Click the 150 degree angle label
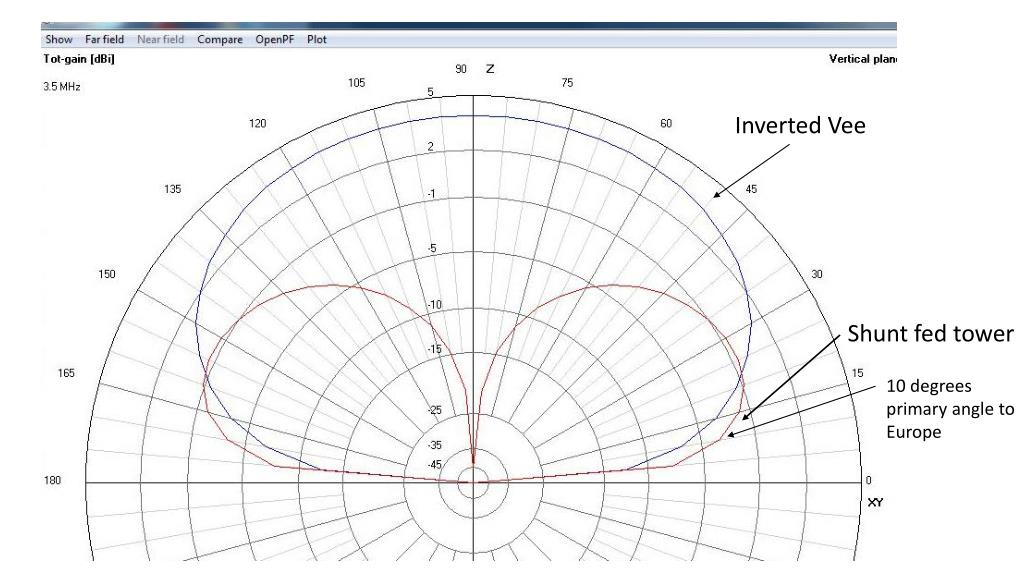Viewport: 1024px width, 576px height. click(x=107, y=274)
